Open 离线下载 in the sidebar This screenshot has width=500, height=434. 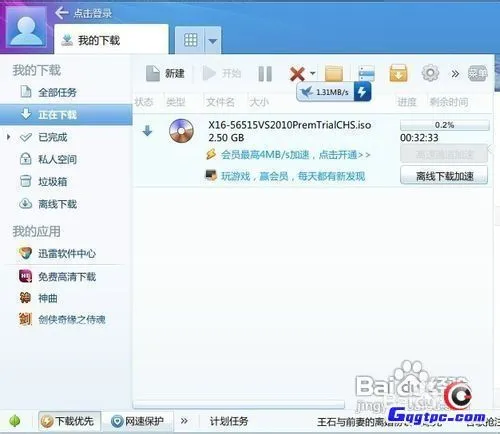pos(57,204)
